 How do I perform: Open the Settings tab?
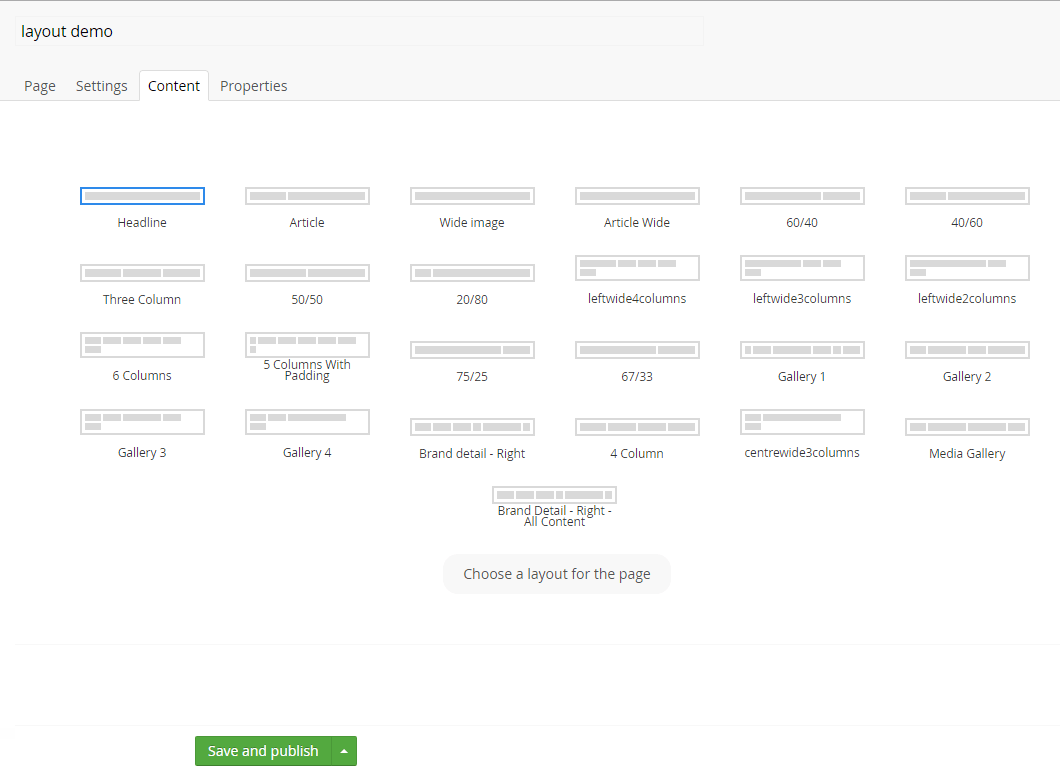tap(101, 86)
